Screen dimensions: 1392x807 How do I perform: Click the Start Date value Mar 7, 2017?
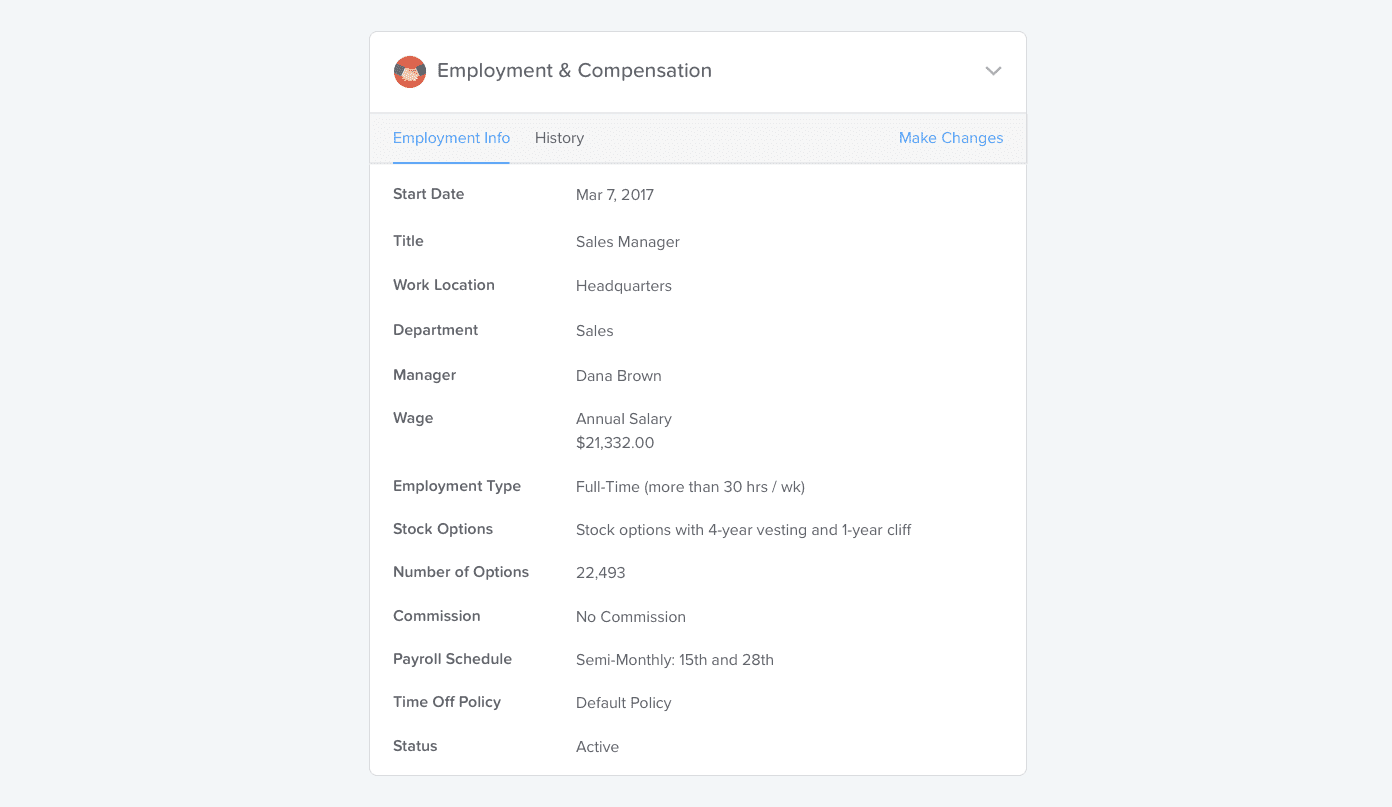pyautogui.click(x=614, y=194)
